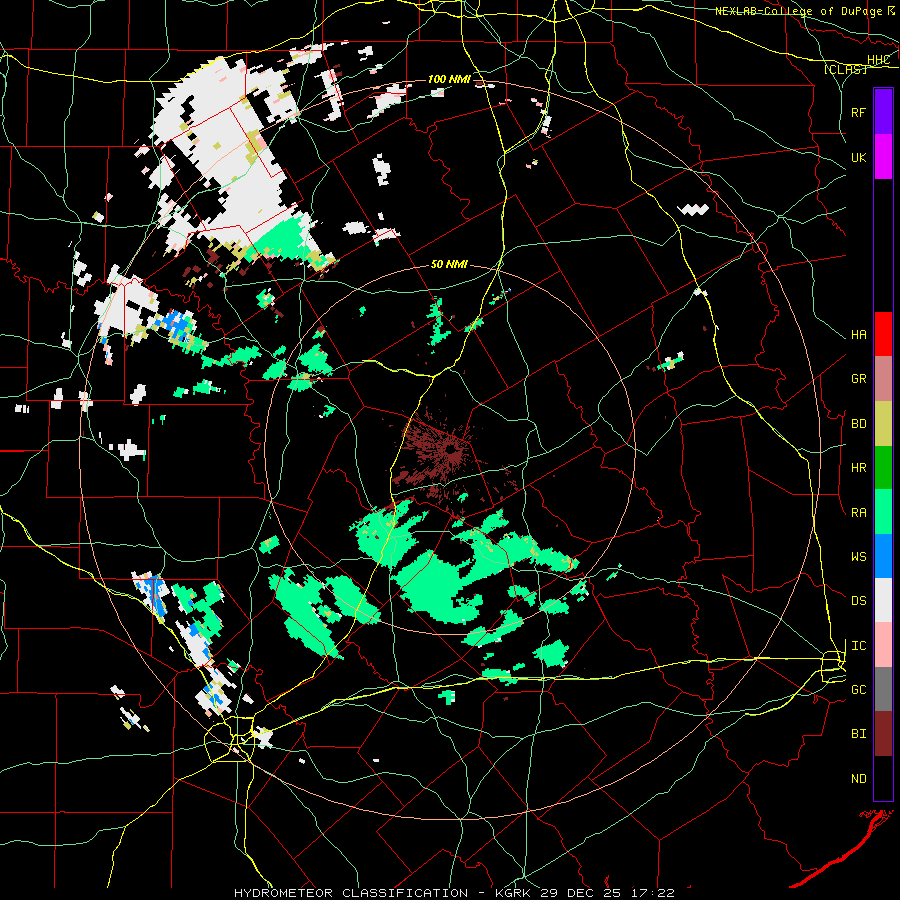Click the white DS legend color swatch

point(883,600)
